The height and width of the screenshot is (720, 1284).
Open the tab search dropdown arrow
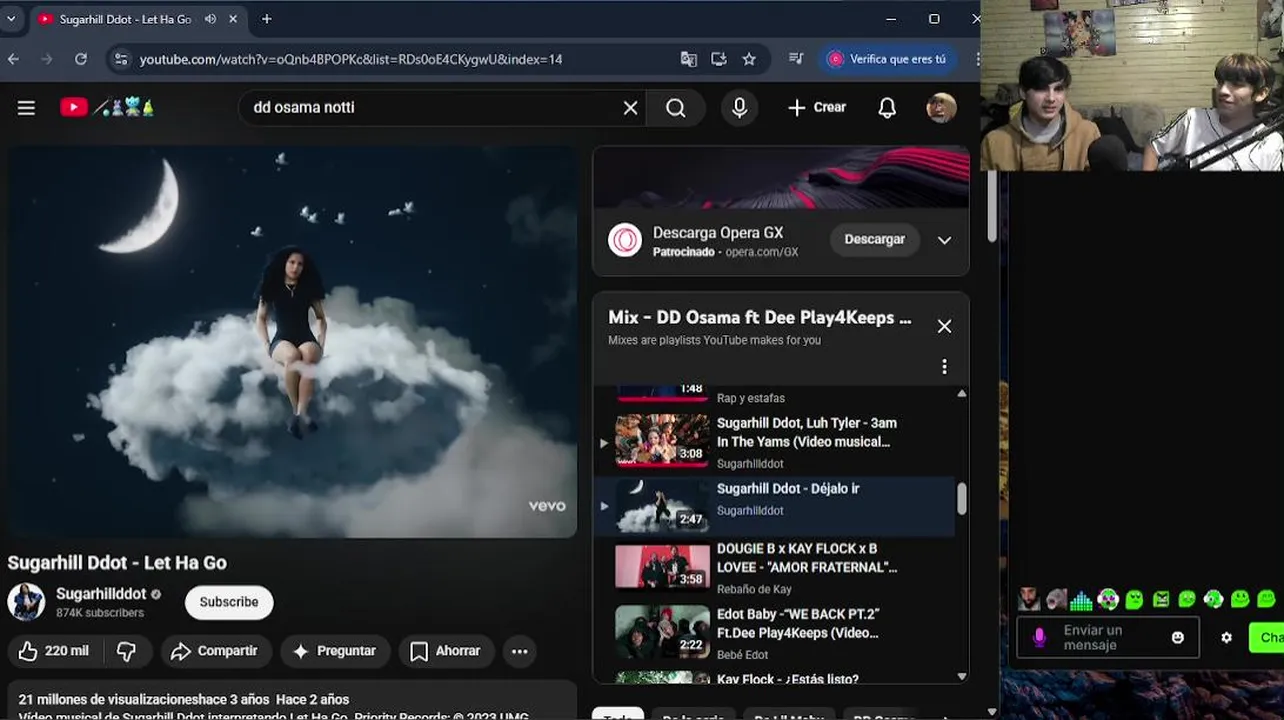click(11, 19)
